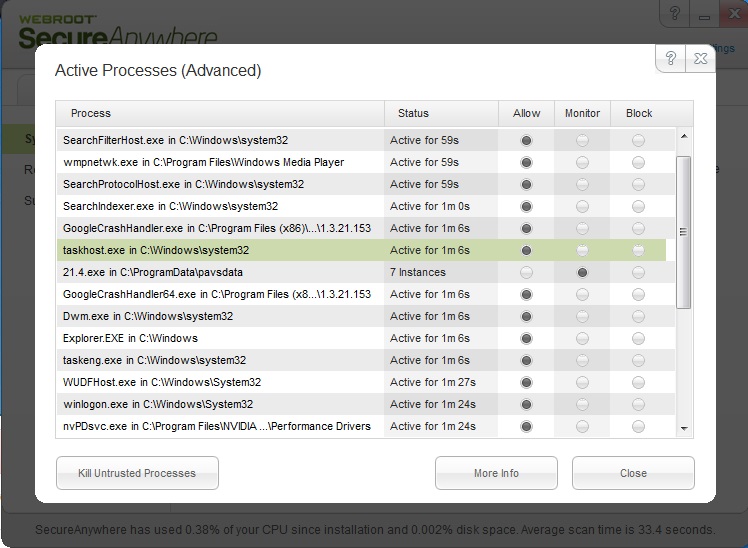Click the Allow column header
The image size is (748, 548).
point(526,114)
